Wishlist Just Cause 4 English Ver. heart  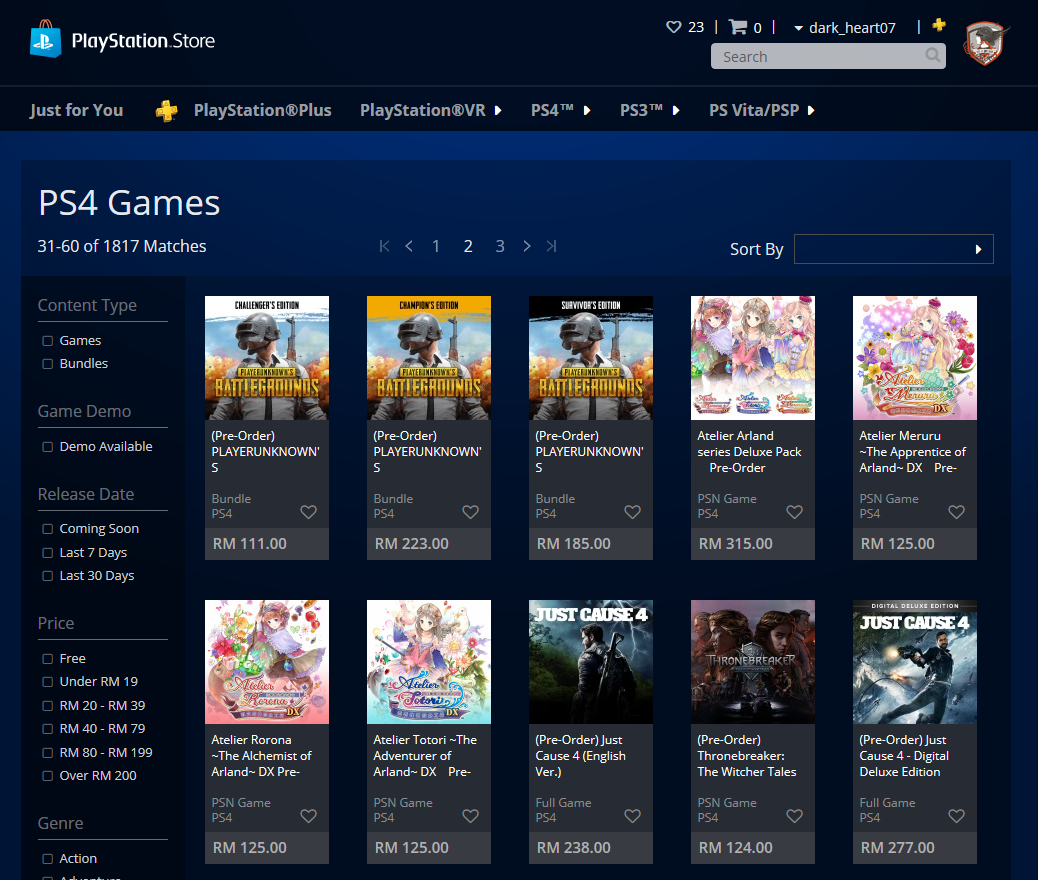tap(633, 816)
